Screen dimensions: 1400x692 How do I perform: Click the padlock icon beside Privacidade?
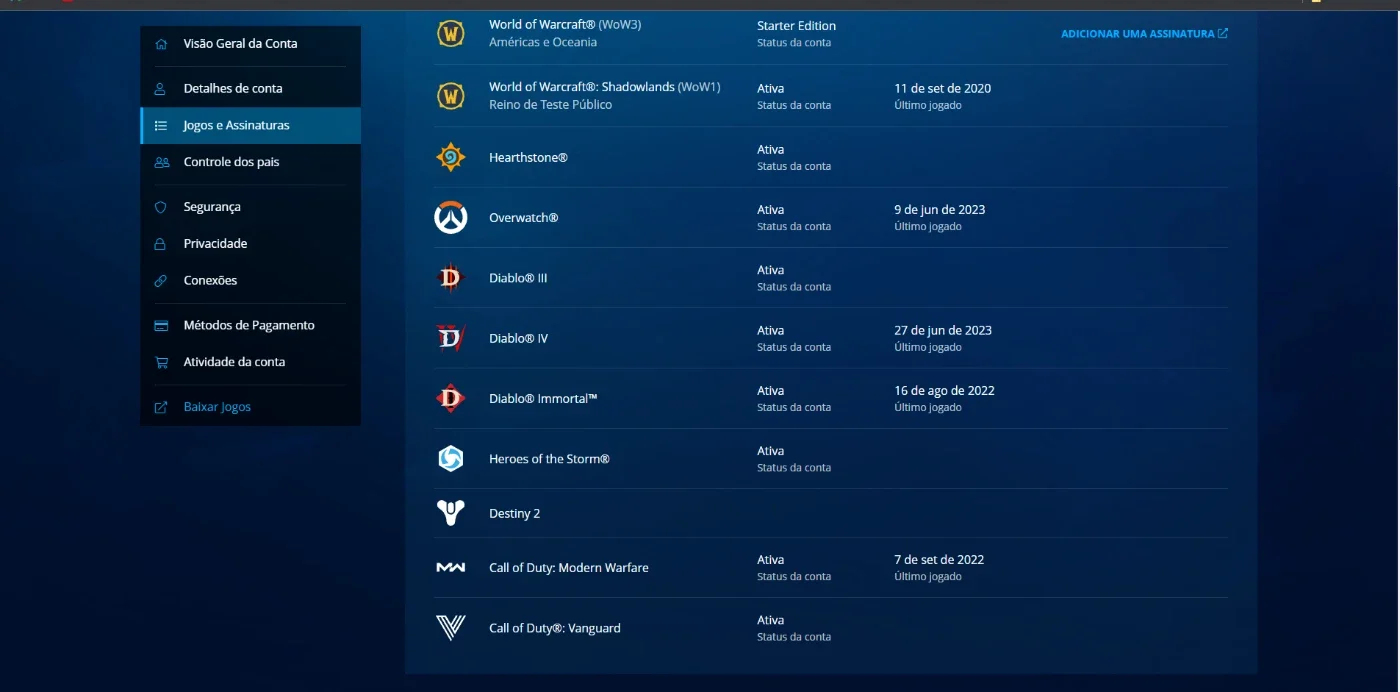click(161, 244)
